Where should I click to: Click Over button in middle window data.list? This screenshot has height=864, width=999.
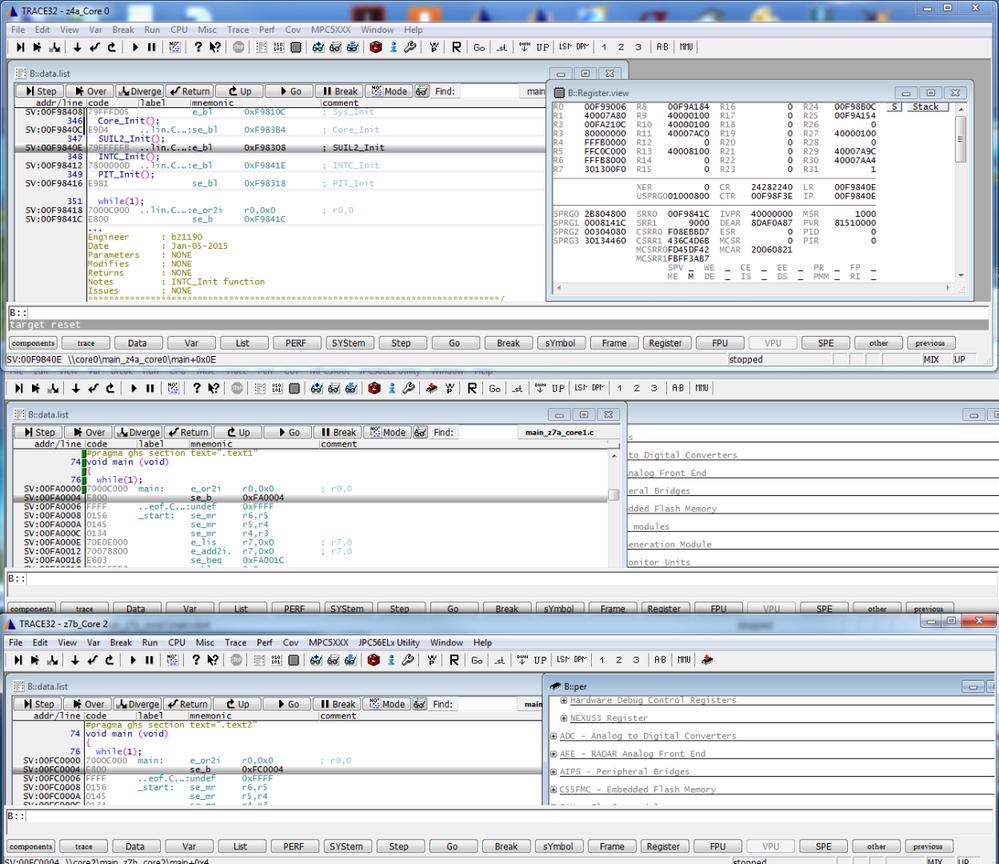[x=89, y=432]
